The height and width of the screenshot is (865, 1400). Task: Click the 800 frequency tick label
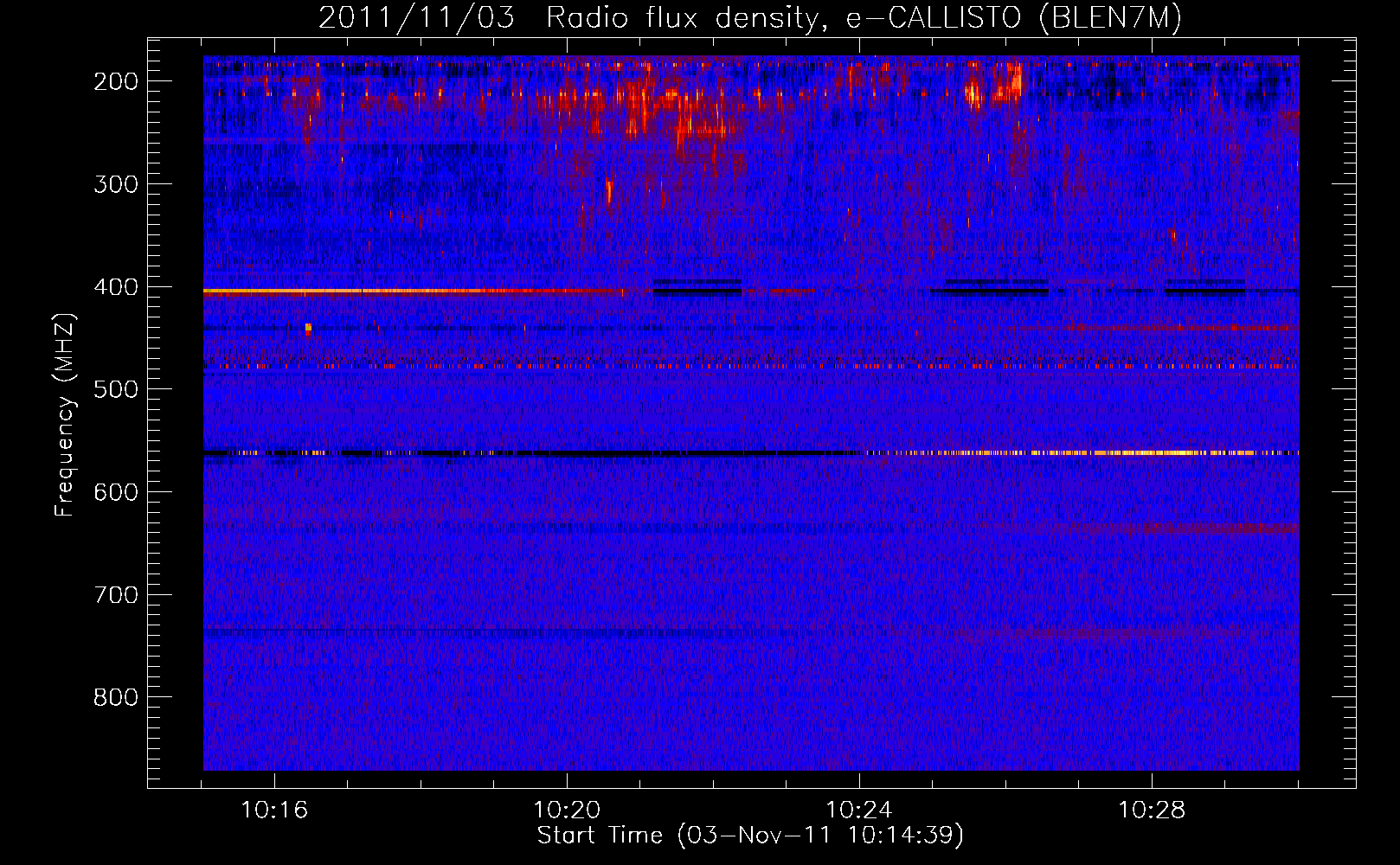click(116, 697)
